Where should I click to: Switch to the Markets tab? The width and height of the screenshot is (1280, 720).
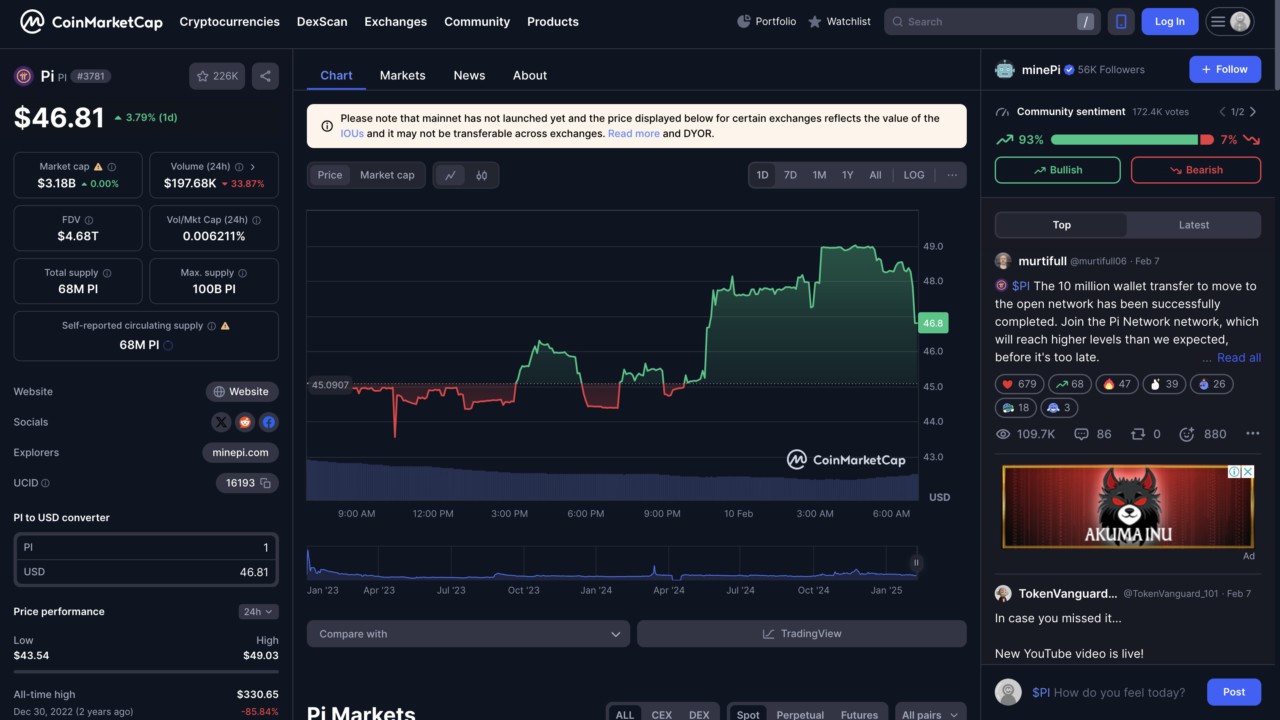pos(402,75)
